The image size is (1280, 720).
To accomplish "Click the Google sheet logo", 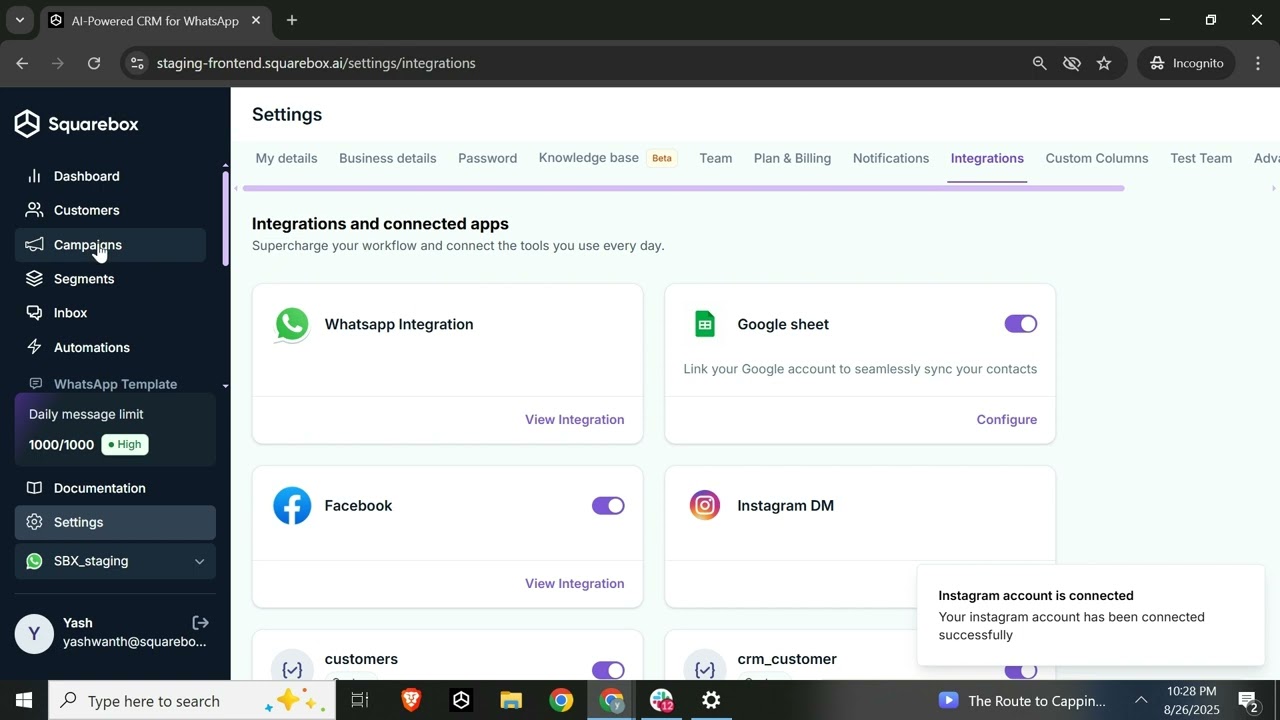I will coord(705,324).
